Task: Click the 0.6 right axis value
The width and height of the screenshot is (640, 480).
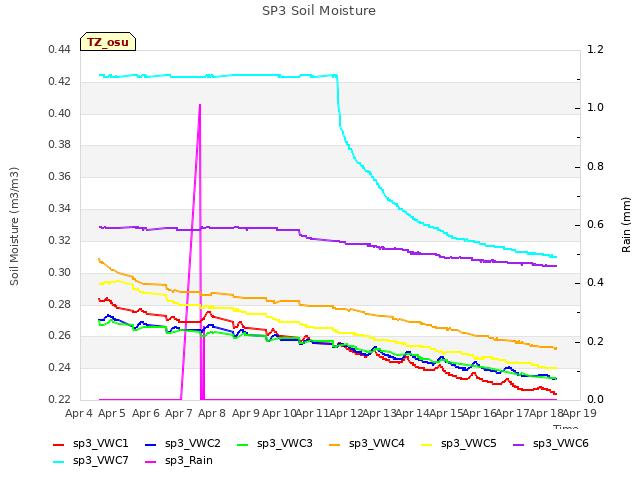Action: (595, 224)
